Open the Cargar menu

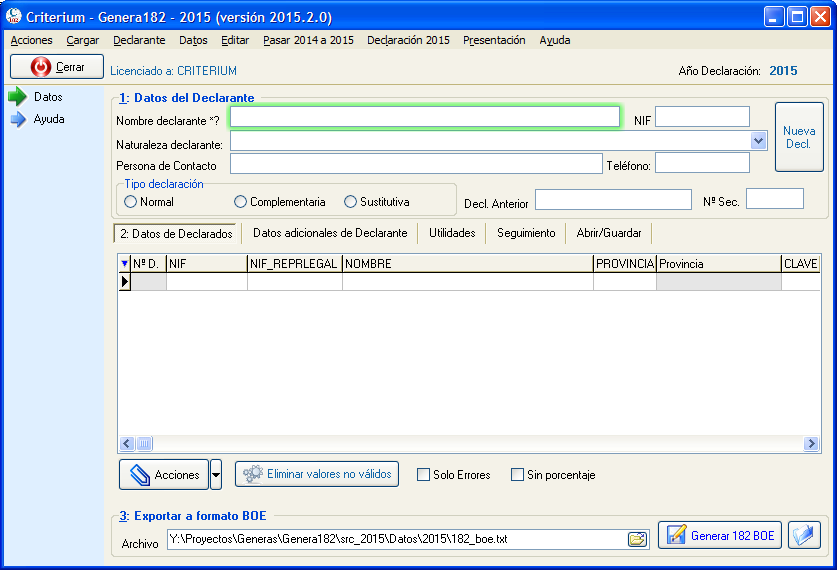[x=83, y=40]
